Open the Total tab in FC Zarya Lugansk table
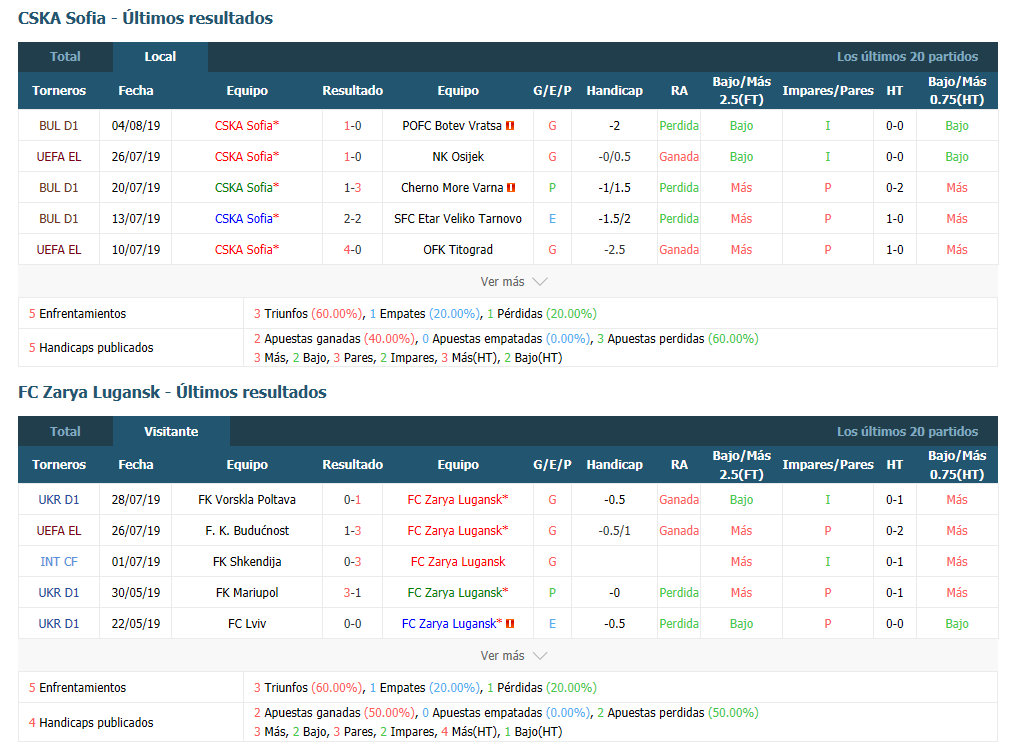Image resolution: width=1012 pixels, height=748 pixels. [x=65, y=431]
